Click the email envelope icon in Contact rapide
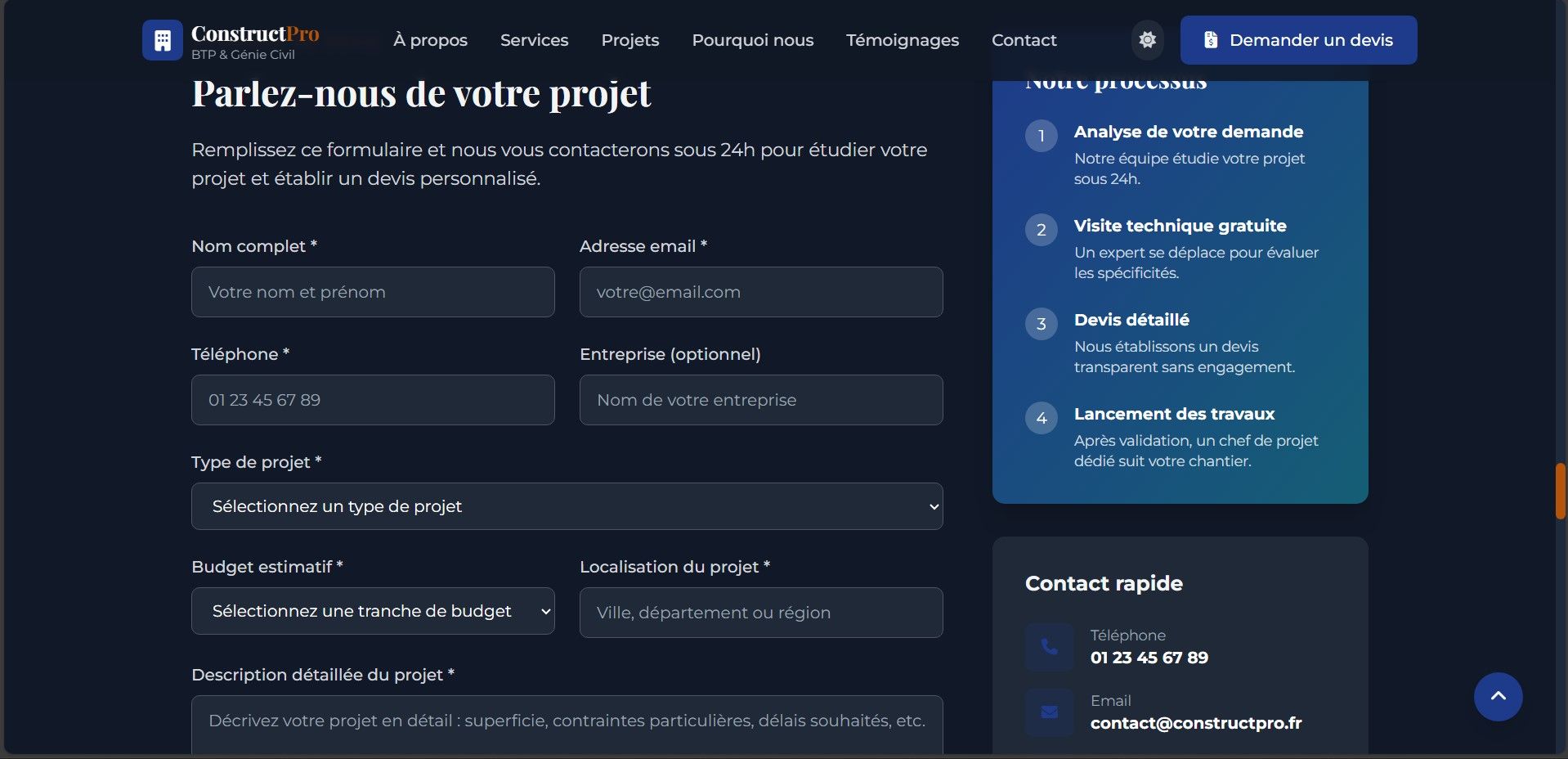This screenshot has width=1568, height=759. [x=1049, y=712]
